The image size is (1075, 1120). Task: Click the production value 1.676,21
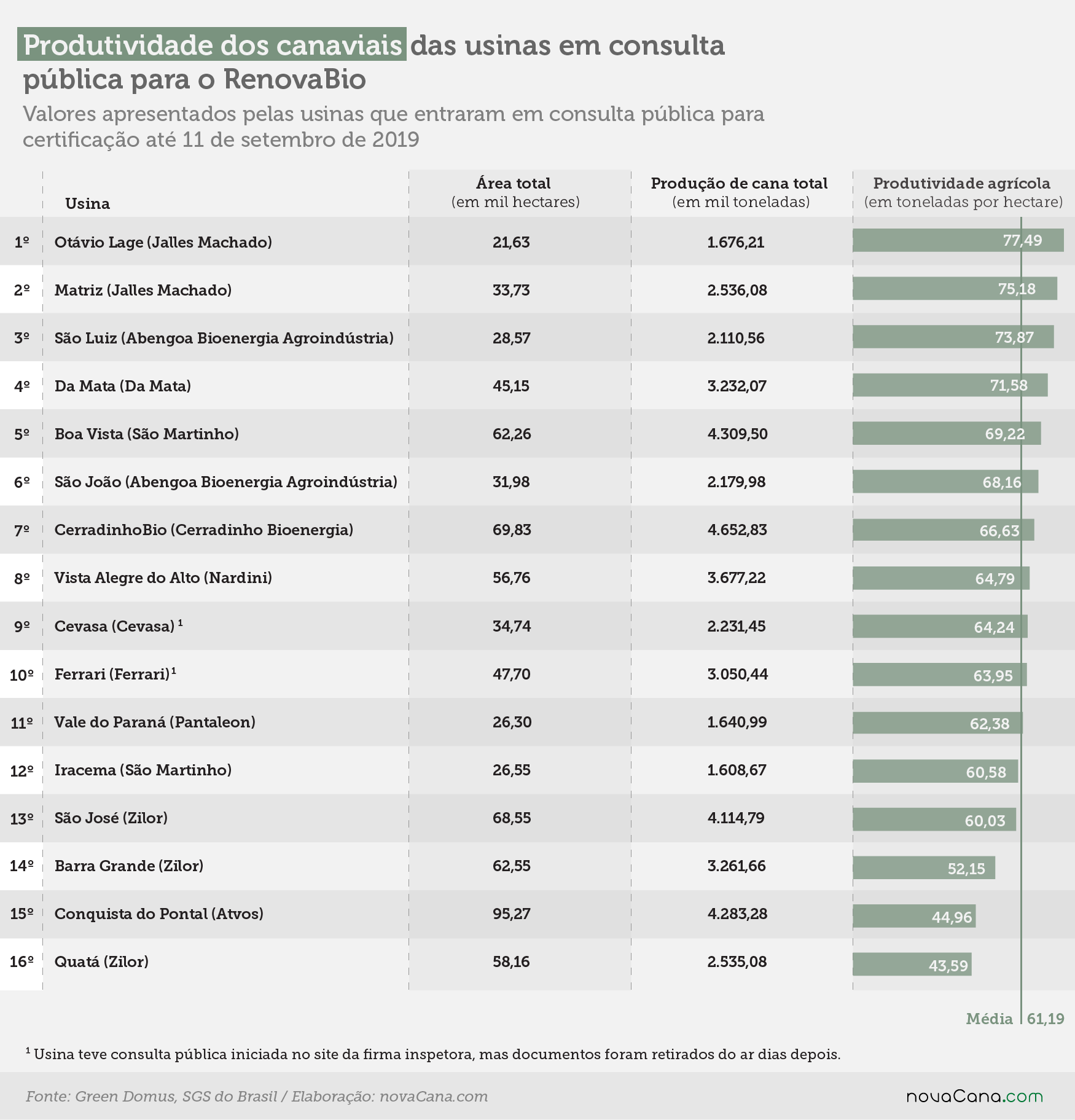(x=736, y=242)
